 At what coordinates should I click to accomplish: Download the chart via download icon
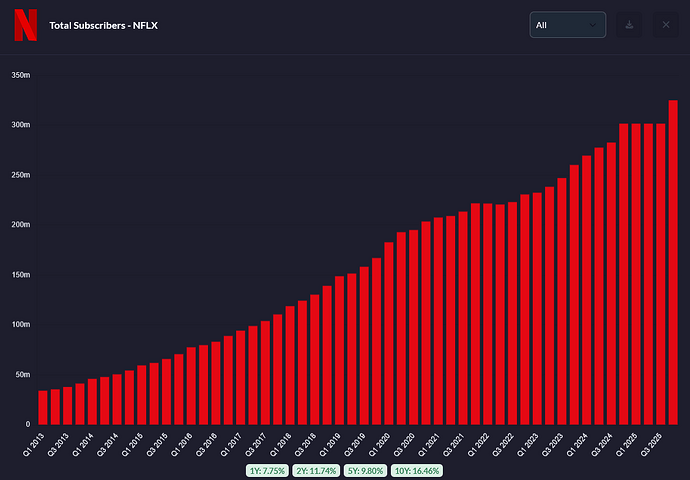click(x=629, y=25)
